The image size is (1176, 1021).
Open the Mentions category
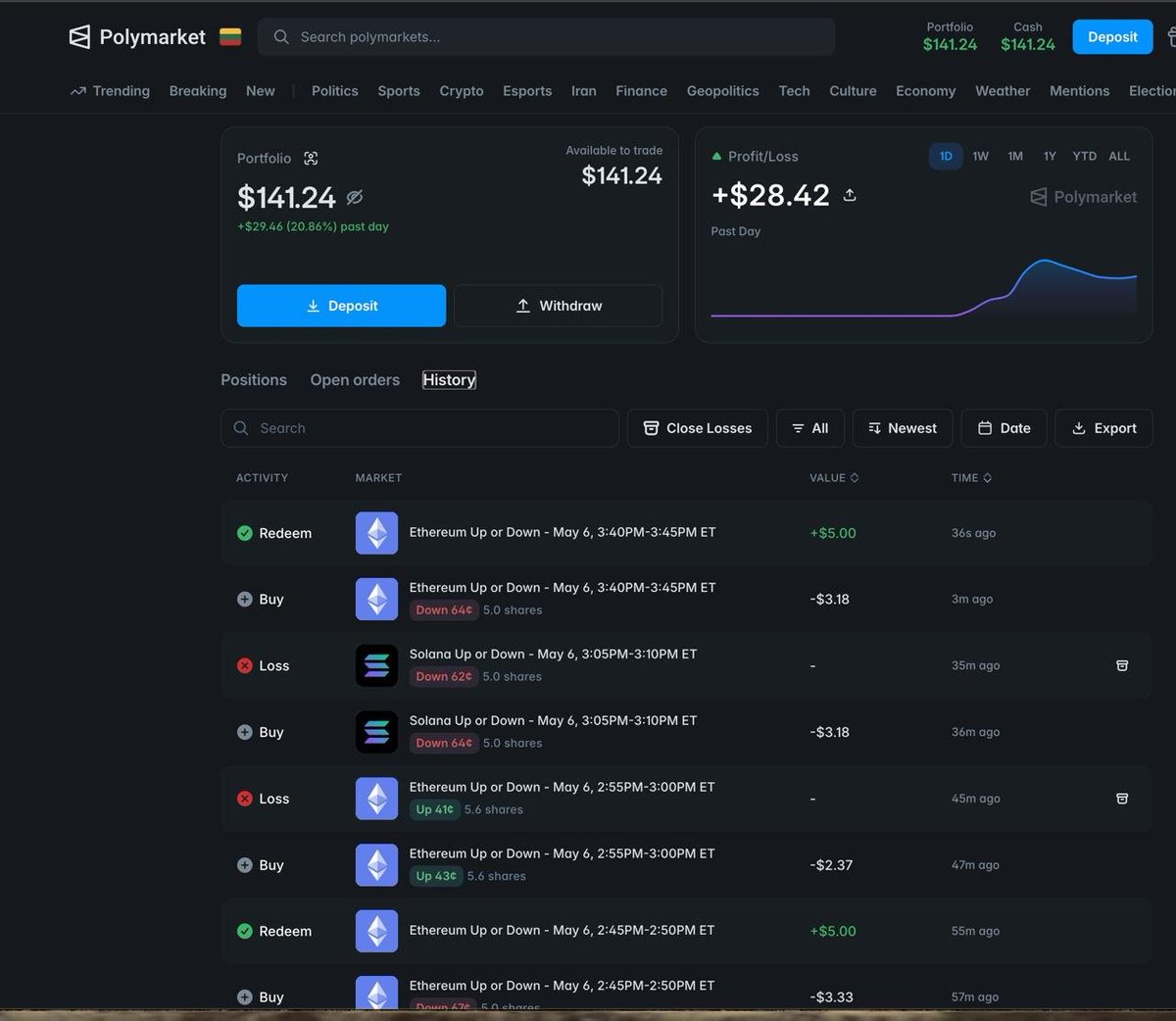click(1079, 91)
